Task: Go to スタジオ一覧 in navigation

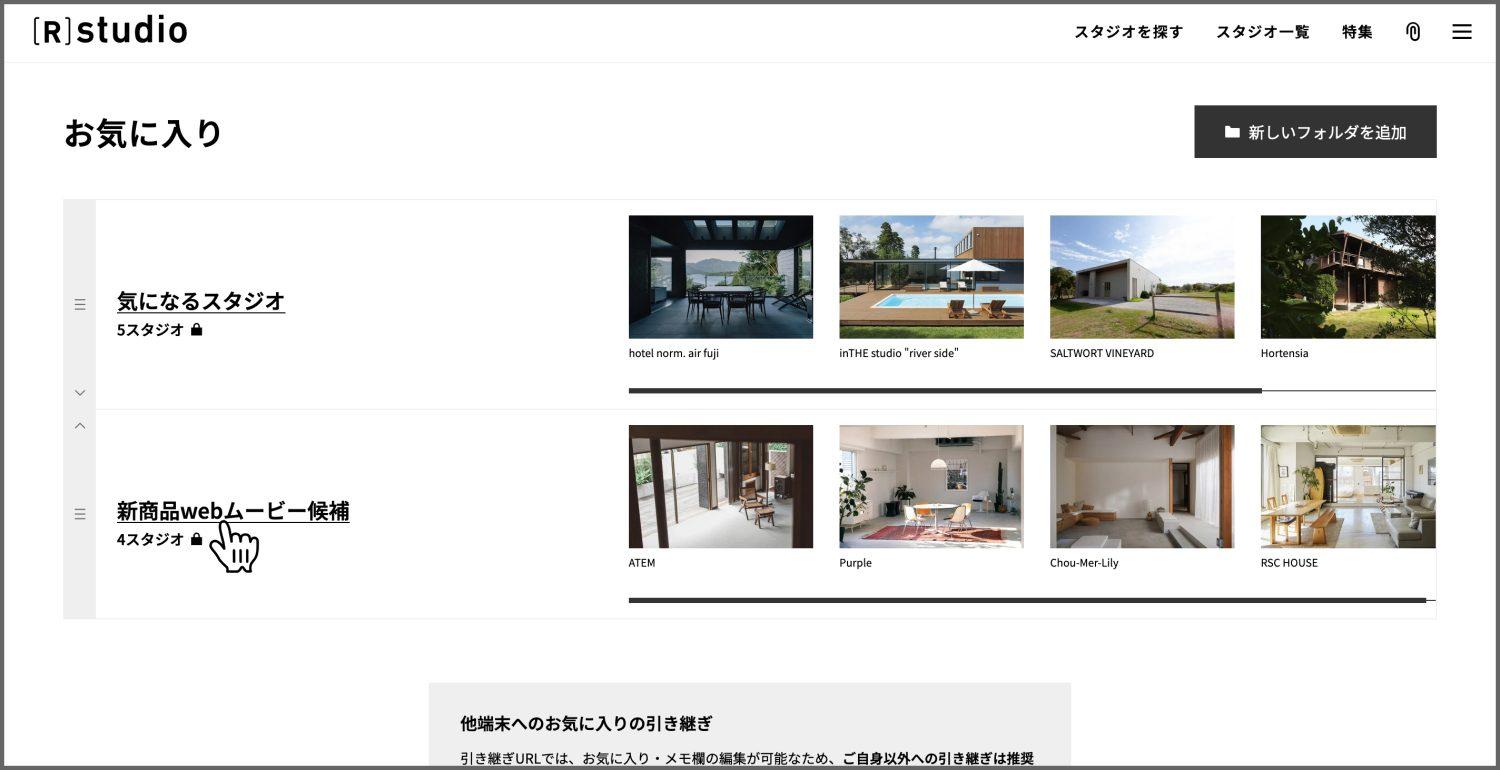Action: [1262, 32]
